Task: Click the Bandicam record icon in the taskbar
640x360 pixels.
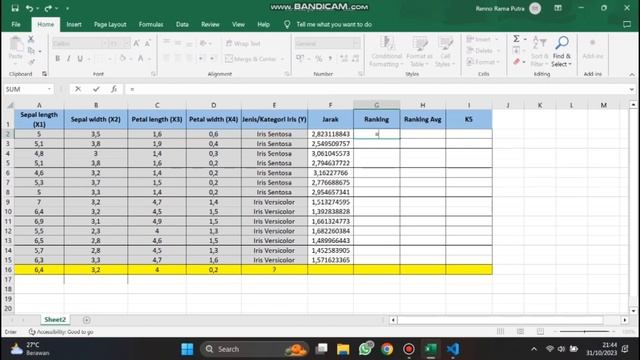Action: [409, 349]
